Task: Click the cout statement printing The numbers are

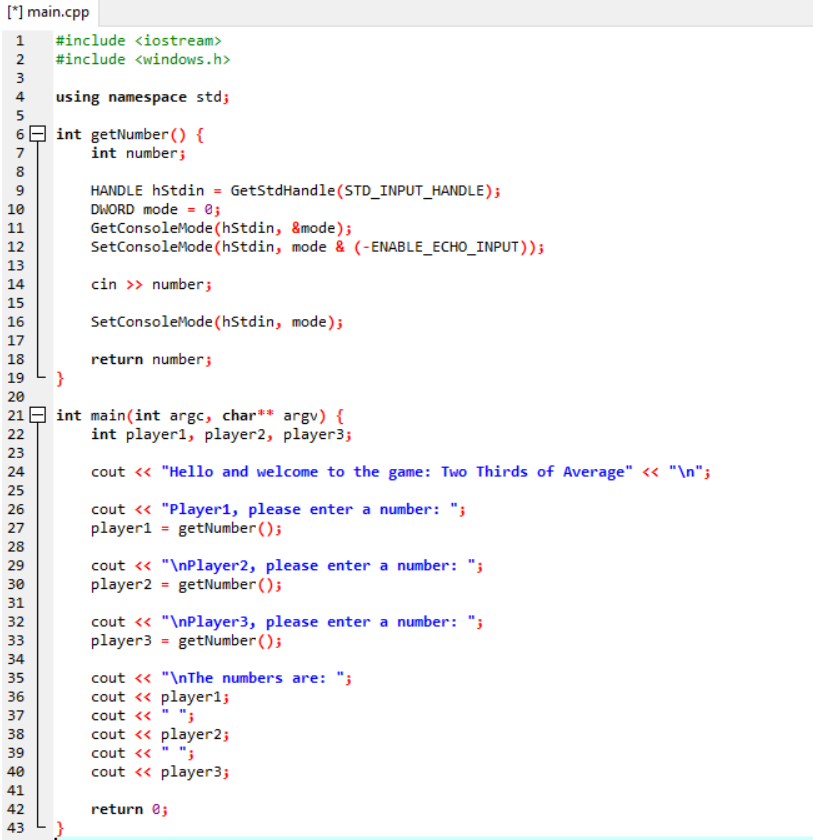Action: pos(220,677)
